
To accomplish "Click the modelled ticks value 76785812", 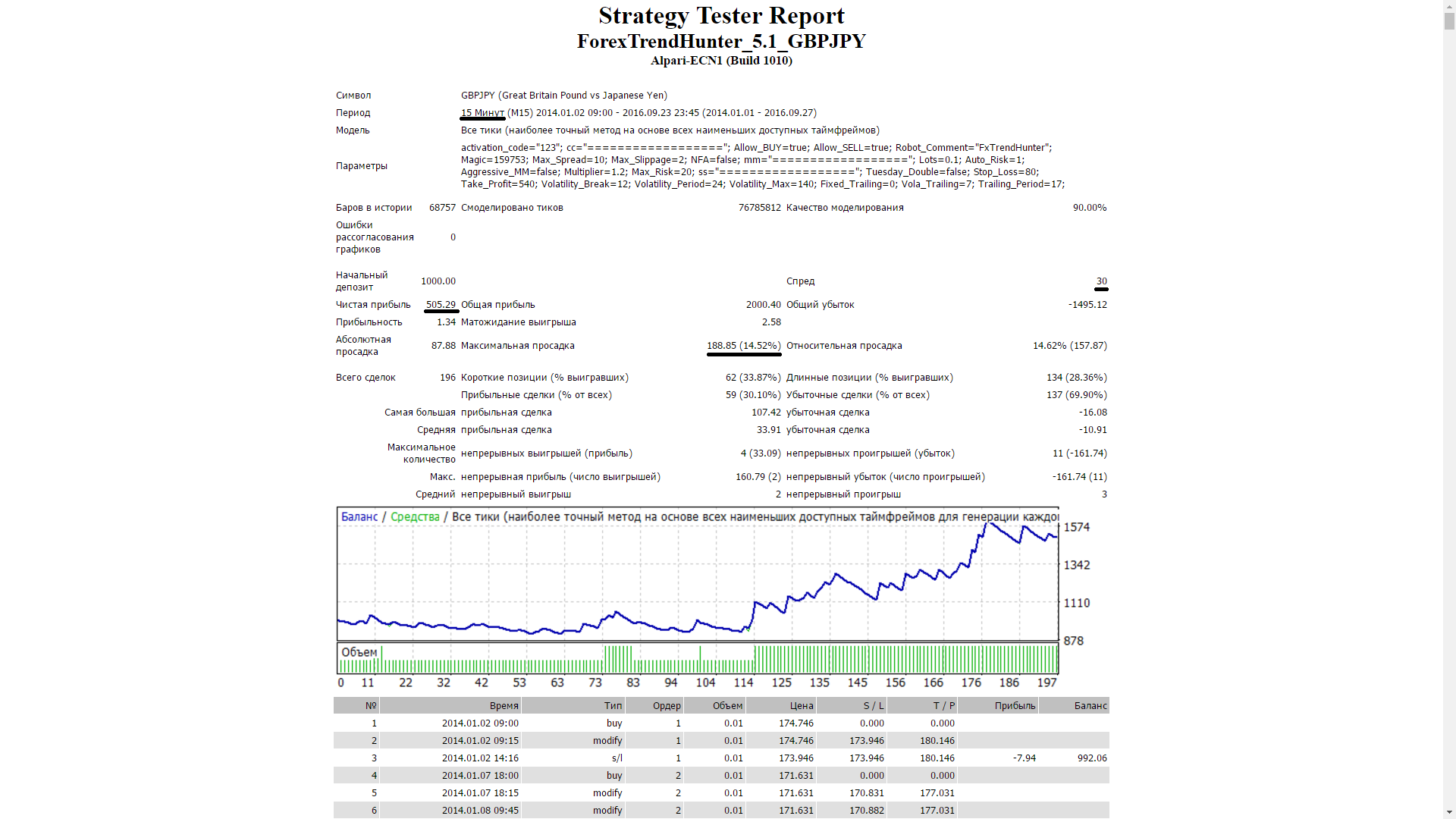I will pyautogui.click(x=760, y=208).
